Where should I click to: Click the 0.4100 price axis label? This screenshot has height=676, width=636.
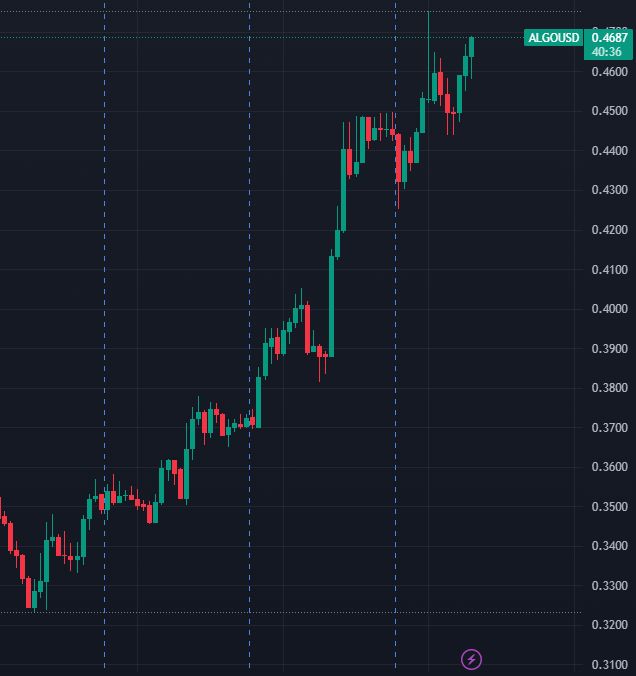609,269
